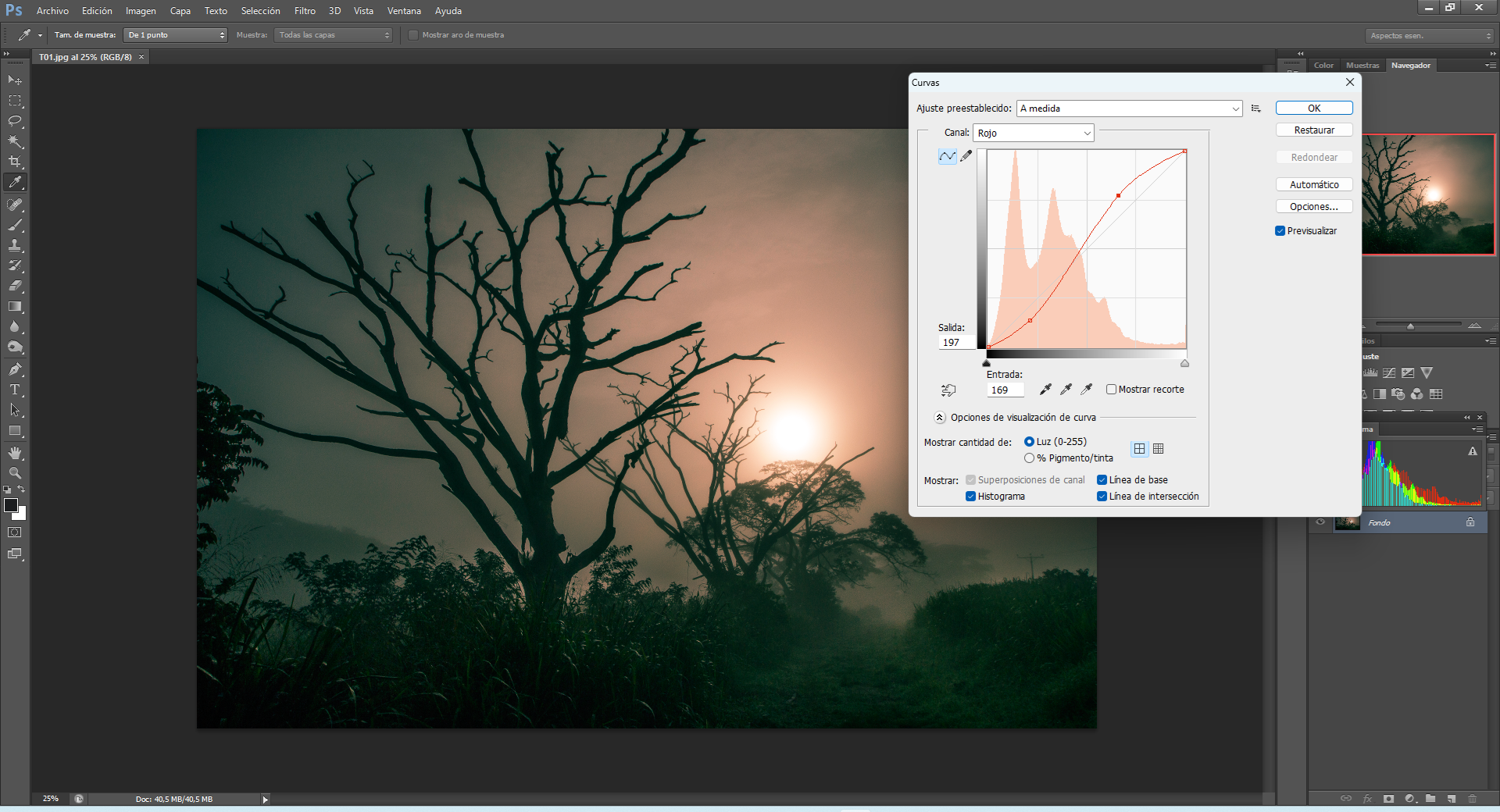Open the Canal dropdown showing Rojo
Viewport: 1500px width, 812px height.
1034,134
